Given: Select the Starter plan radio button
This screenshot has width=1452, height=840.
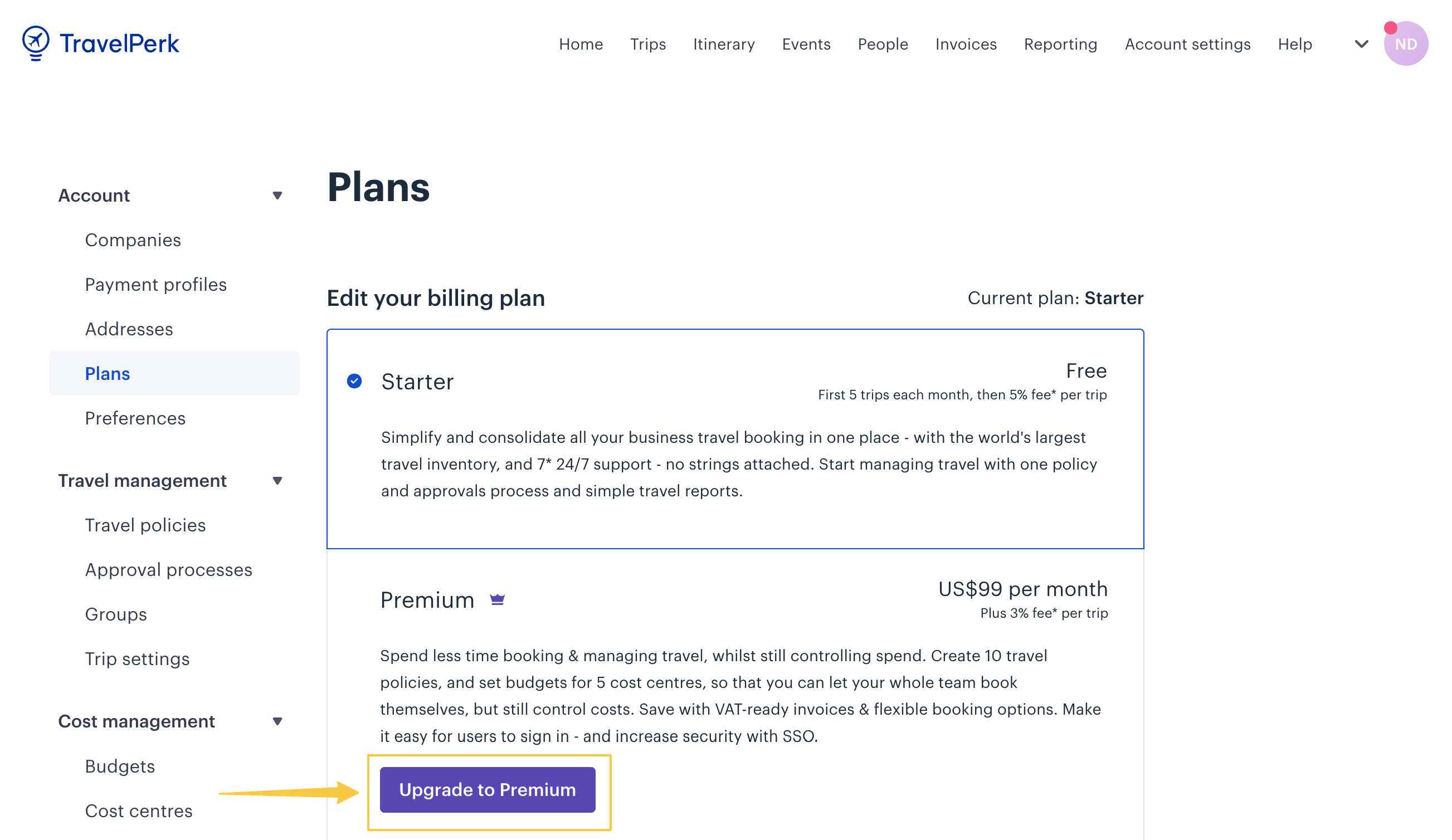Looking at the screenshot, I should (354, 382).
